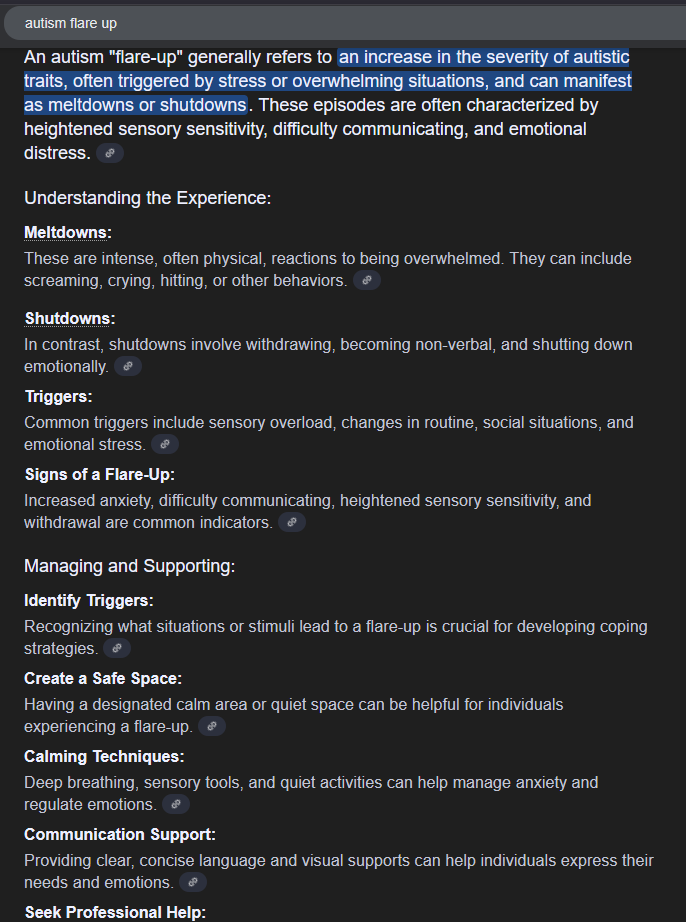Open source link icon after Signs of a Flare-Up
The height and width of the screenshot is (922, 686).
(x=292, y=522)
